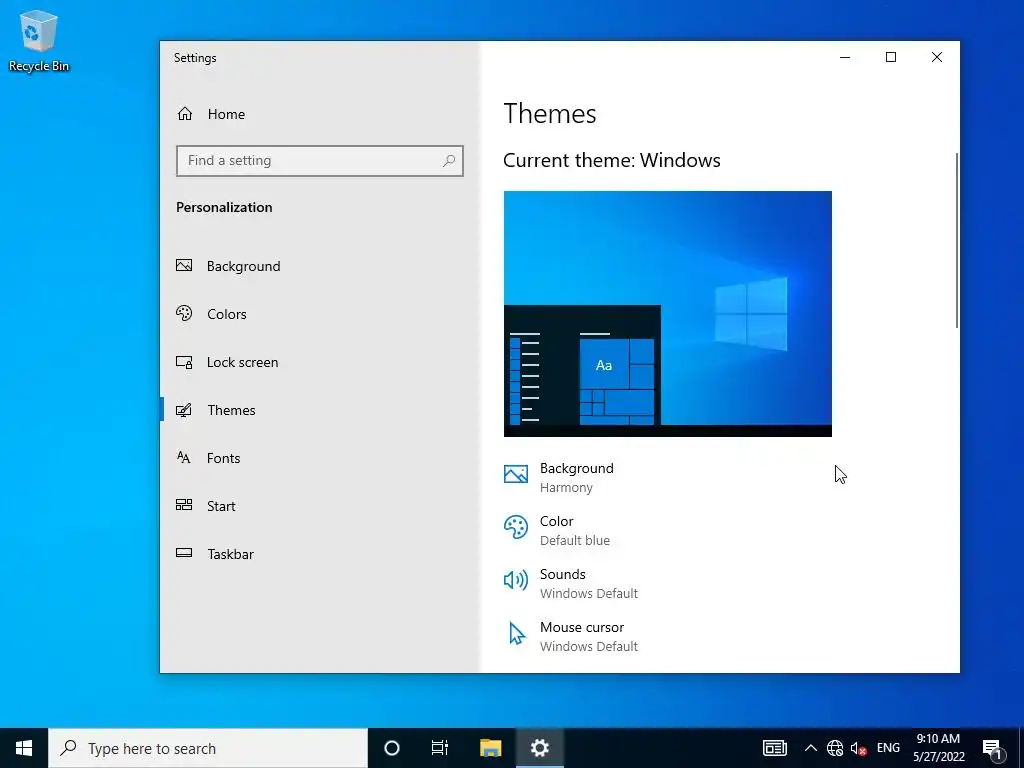The image size is (1024, 768).
Task: Show hidden system tray icons
Action: (x=810, y=748)
